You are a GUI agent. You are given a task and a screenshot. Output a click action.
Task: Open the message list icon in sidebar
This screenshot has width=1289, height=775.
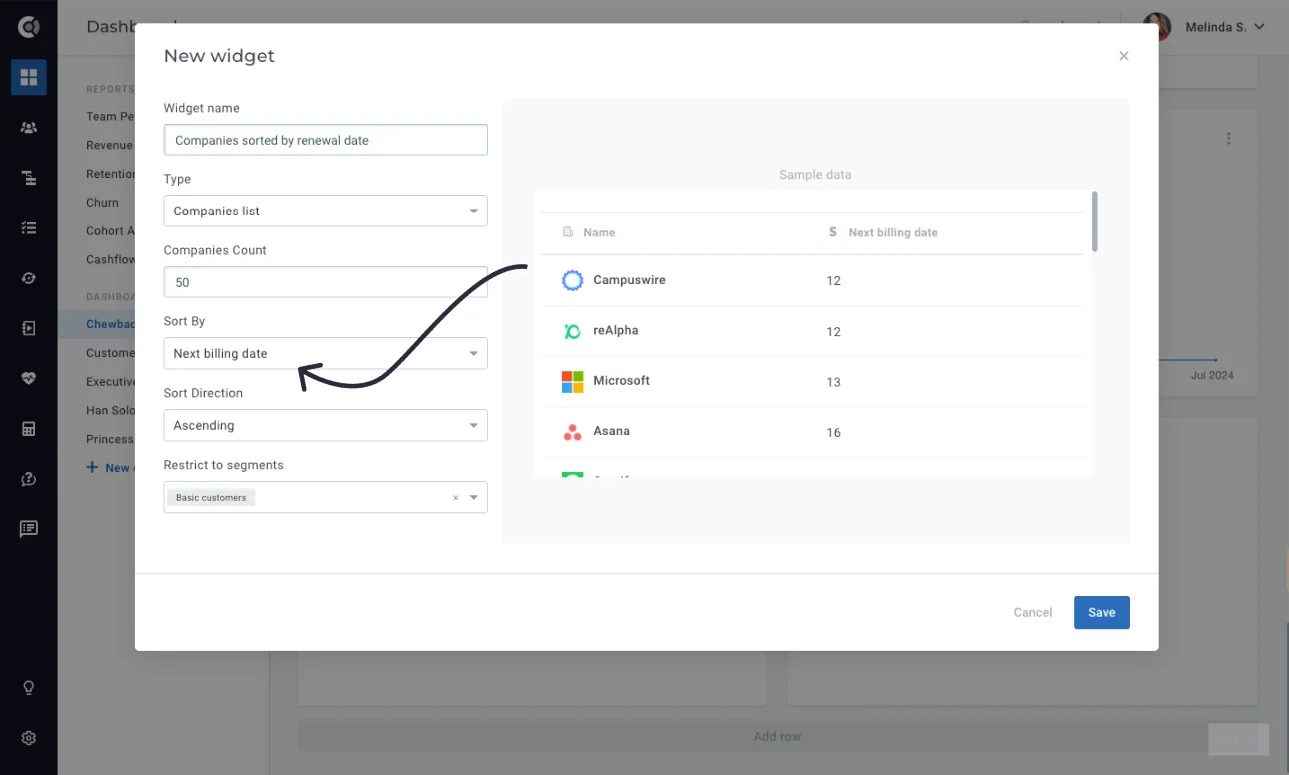pyautogui.click(x=28, y=529)
